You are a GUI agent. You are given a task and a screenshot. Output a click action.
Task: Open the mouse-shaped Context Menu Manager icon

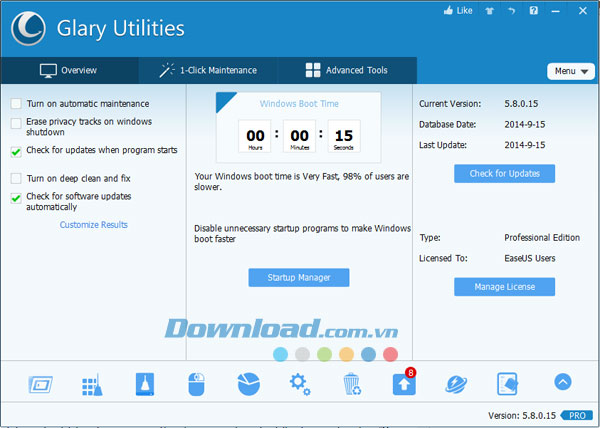(196, 383)
